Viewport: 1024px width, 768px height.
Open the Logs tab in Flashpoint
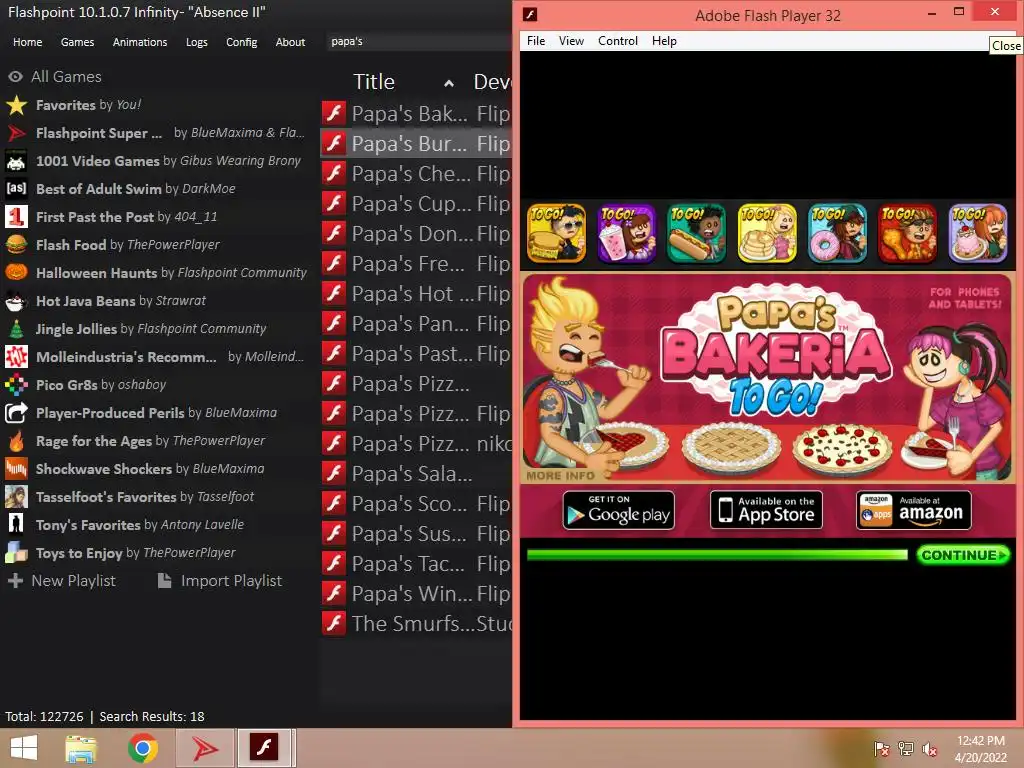(x=197, y=42)
